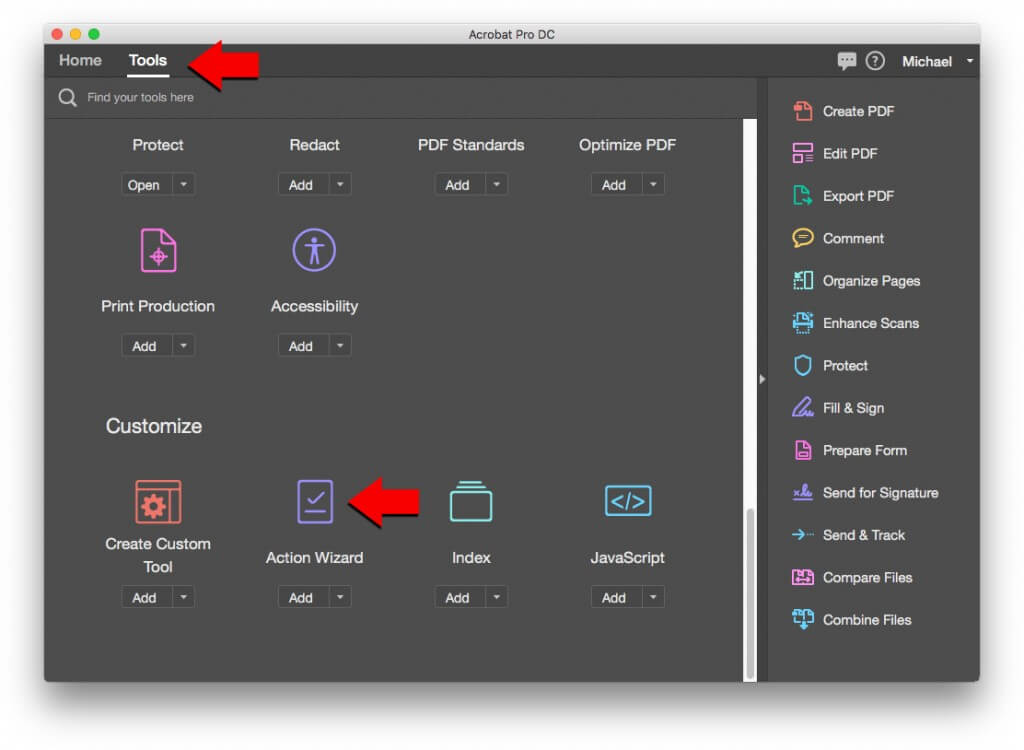Click Add under PDF Standards
The width and height of the screenshot is (1024, 750).
(460, 185)
